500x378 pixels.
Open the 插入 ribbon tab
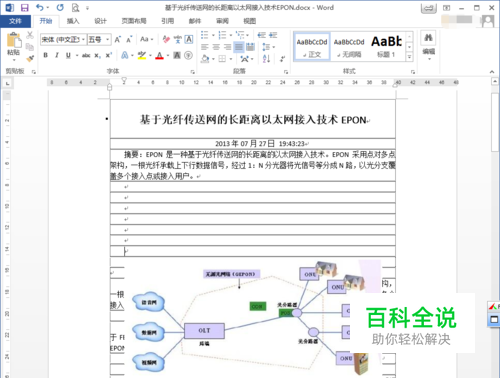point(73,21)
